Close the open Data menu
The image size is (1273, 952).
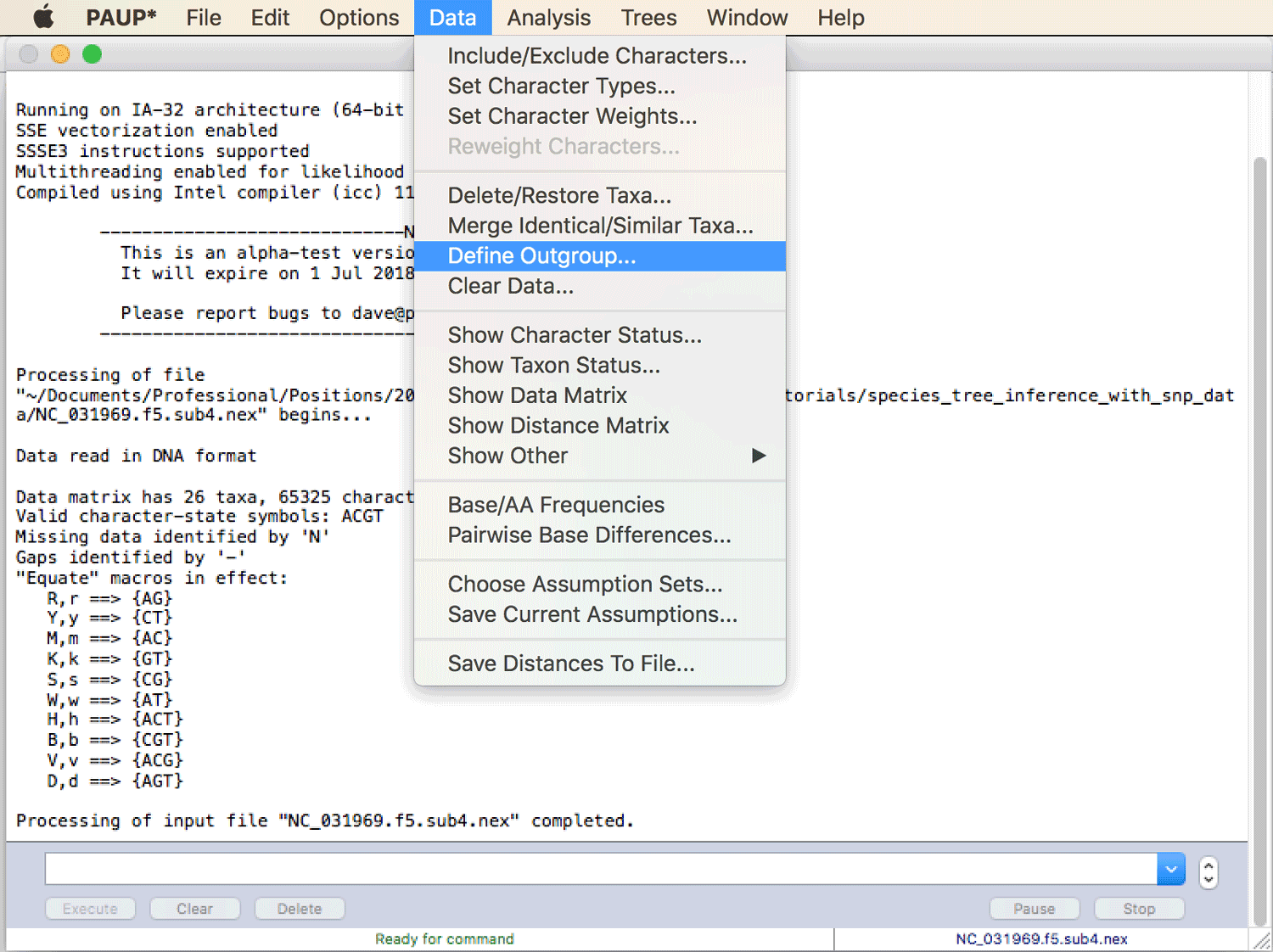pyautogui.click(x=452, y=17)
